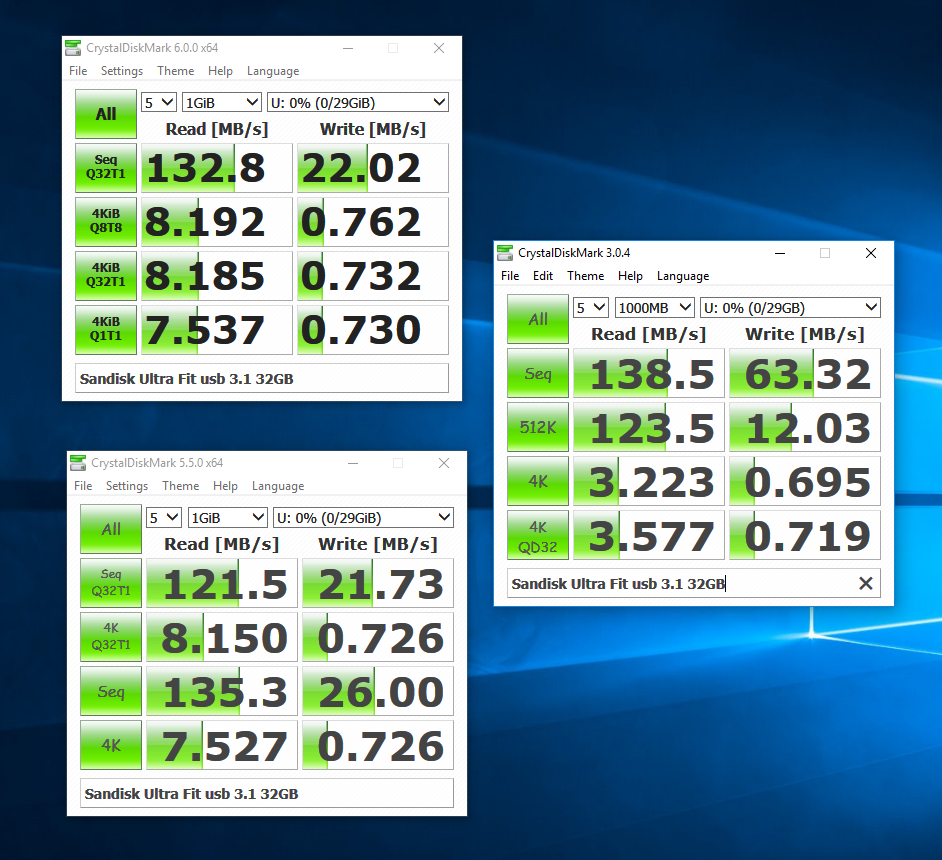Open test count dropdown in CrystalDiskMark 6.0.0

159,102
